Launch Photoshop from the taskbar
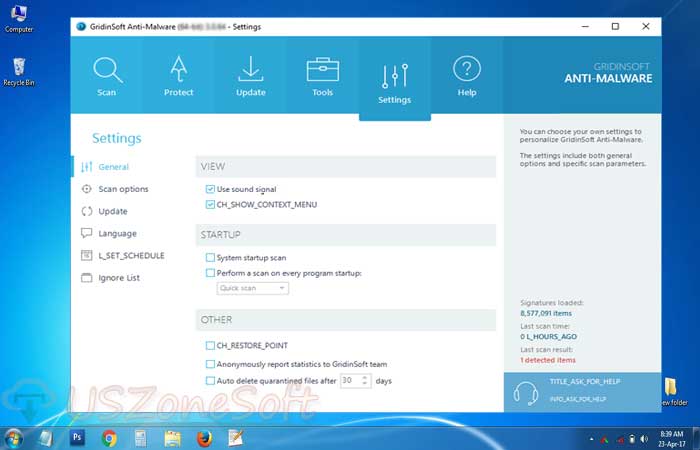Image resolution: width=700 pixels, height=450 pixels. point(77,438)
